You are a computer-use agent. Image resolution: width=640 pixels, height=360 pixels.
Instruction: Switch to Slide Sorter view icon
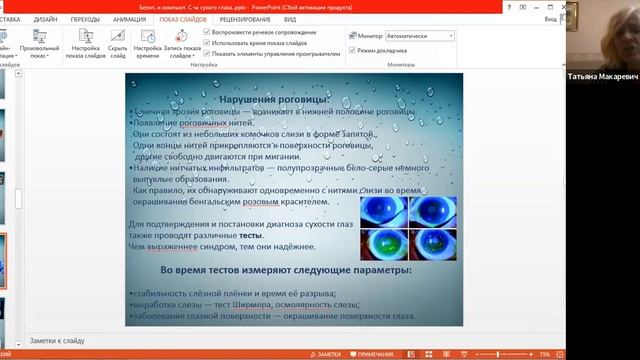(429, 354)
